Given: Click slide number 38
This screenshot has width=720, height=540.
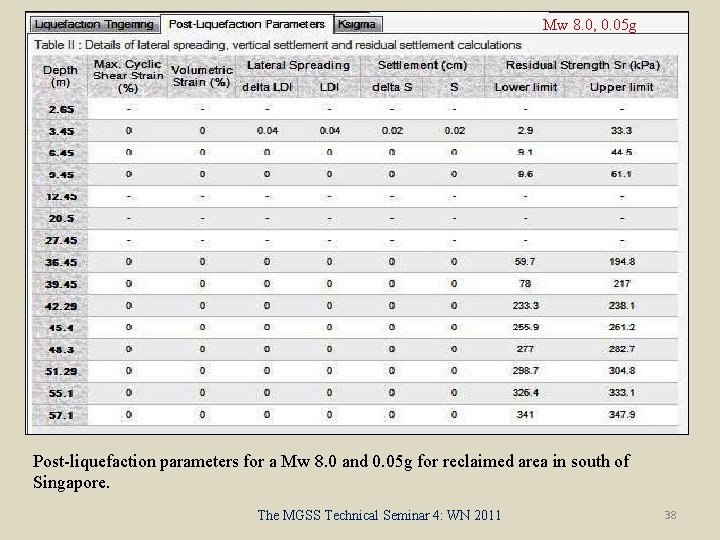Looking at the screenshot, I should (x=670, y=515).
